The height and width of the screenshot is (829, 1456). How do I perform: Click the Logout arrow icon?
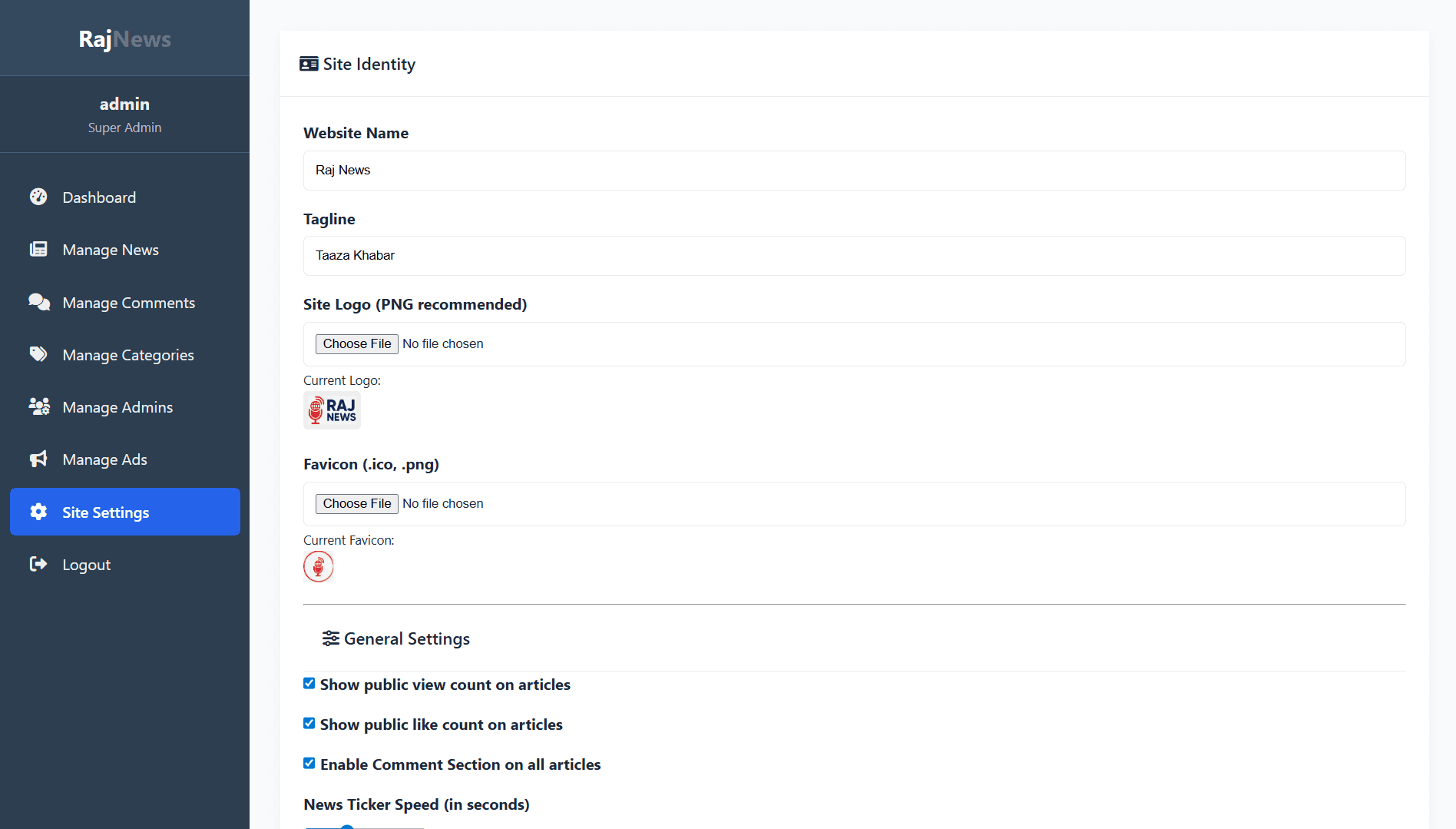pos(38,564)
